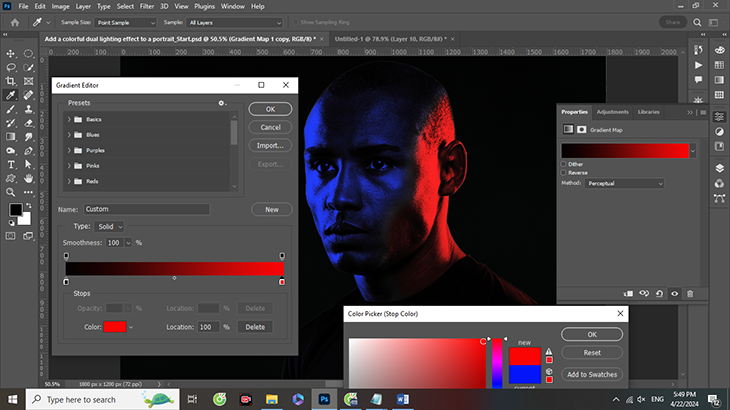Select the Zoom tool in toolbar
The height and width of the screenshot is (410, 730).
point(10,191)
